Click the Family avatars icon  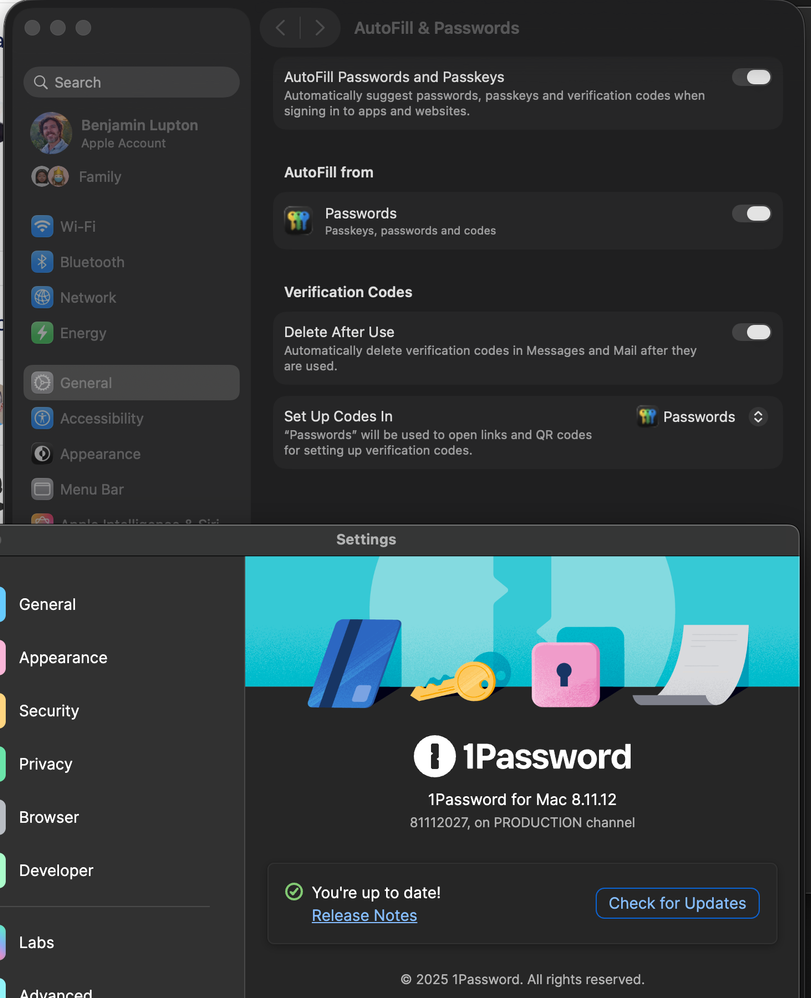[x=50, y=177]
